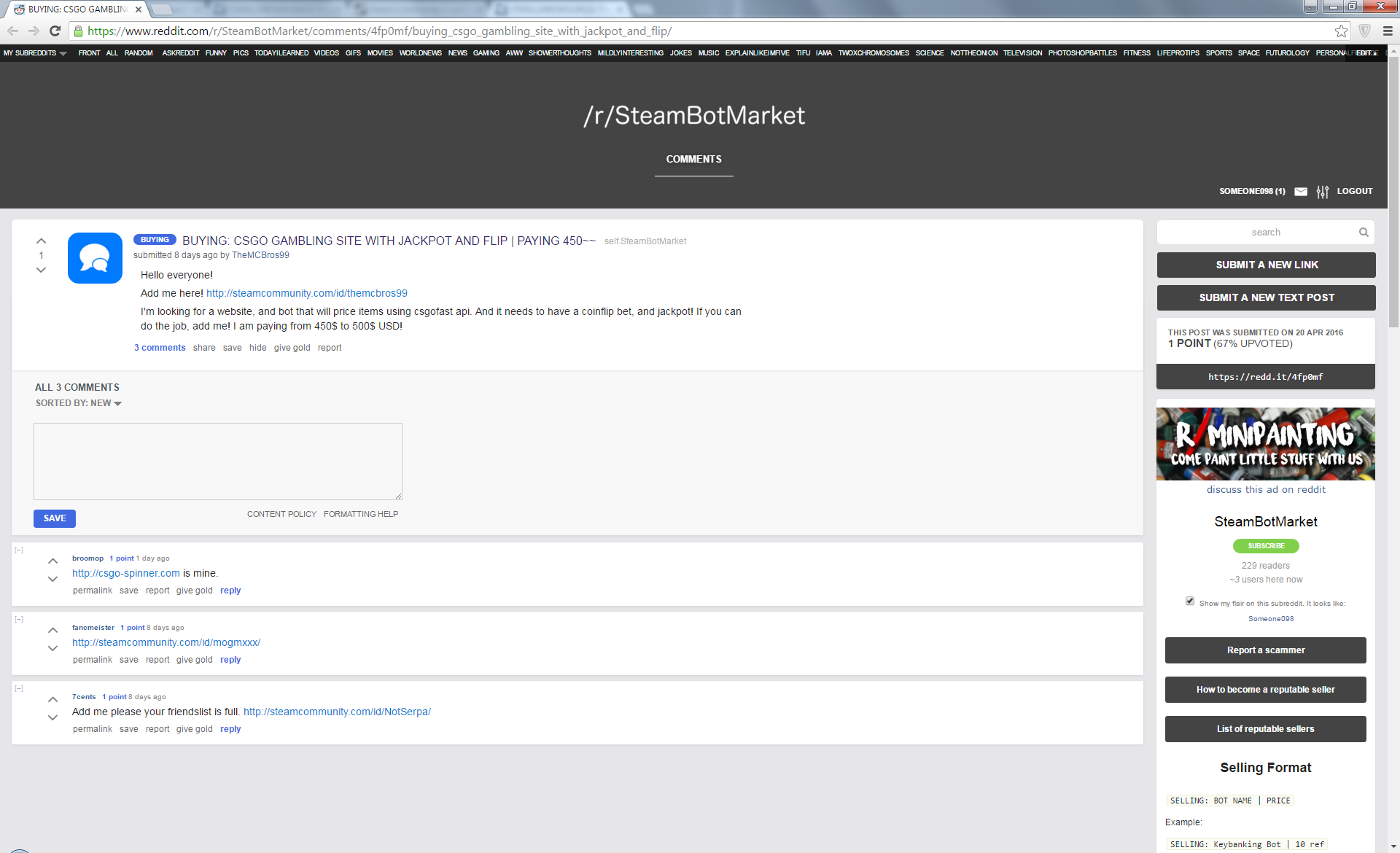1400x853 pixels.
Task: Open the inbox envelope icon
Action: (1301, 192)
